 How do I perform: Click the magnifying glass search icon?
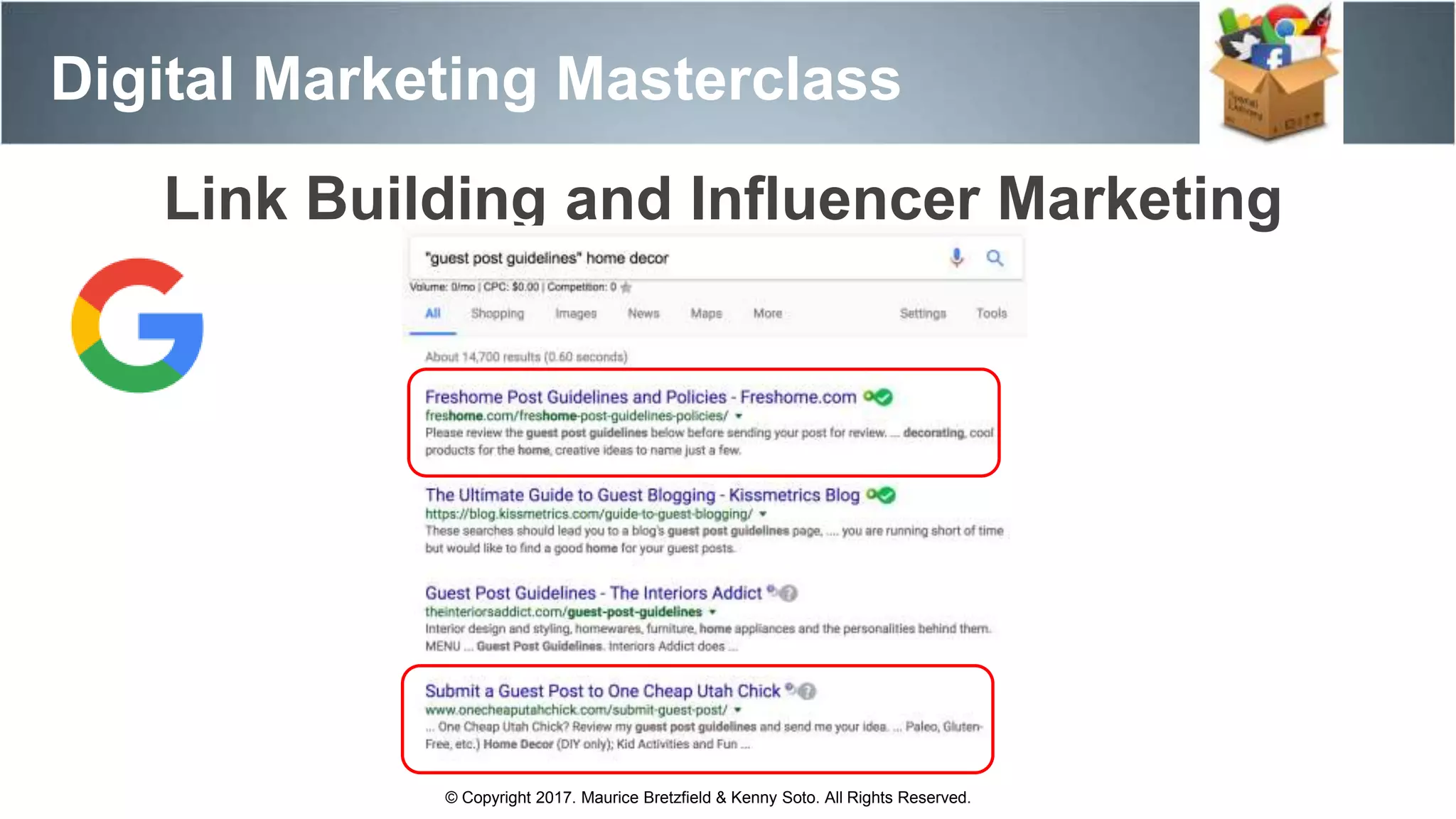coord(995,258)
